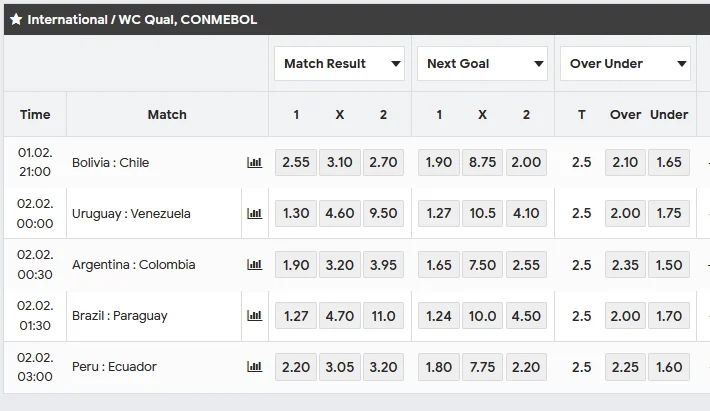Choose Colombia away win odds 3.95

[x=383, y=265]
